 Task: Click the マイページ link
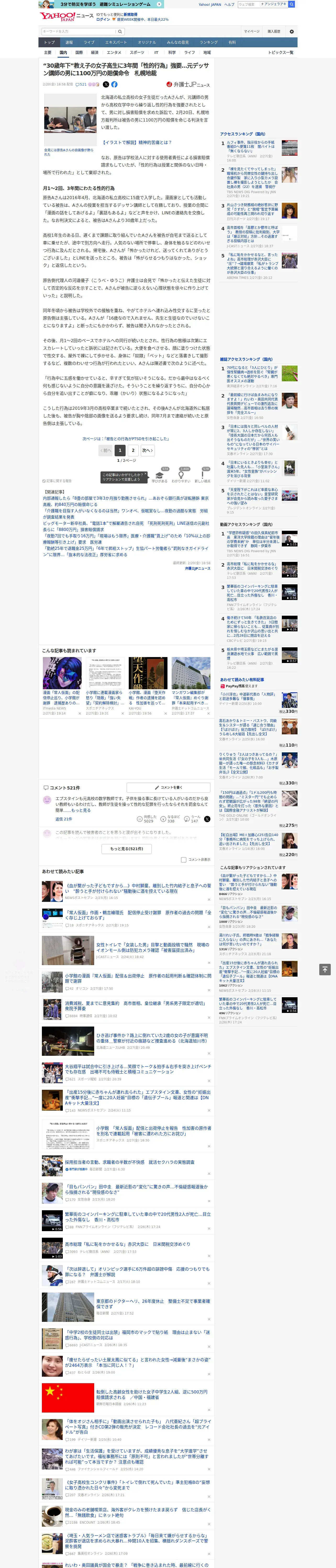(251, 32)
